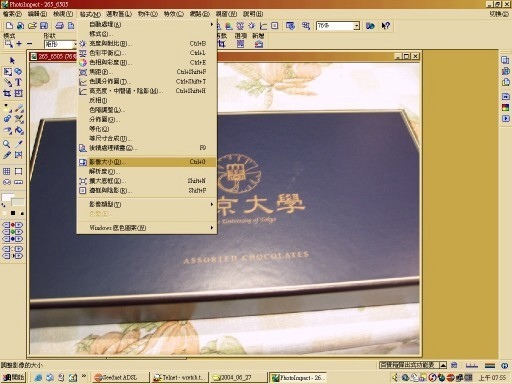Choose the post-processing wizard (F9) item
Image resolution: width=512 pixels, height=384 pixels.
[x=147, y=148]
